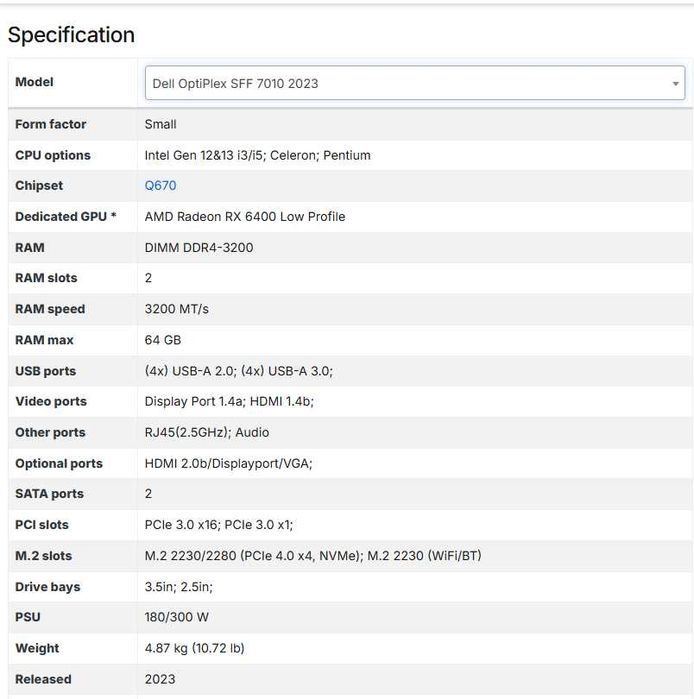Click the 'Model' row label
Image resolution: width=694 pixels, height=699 pixels.
34,82
